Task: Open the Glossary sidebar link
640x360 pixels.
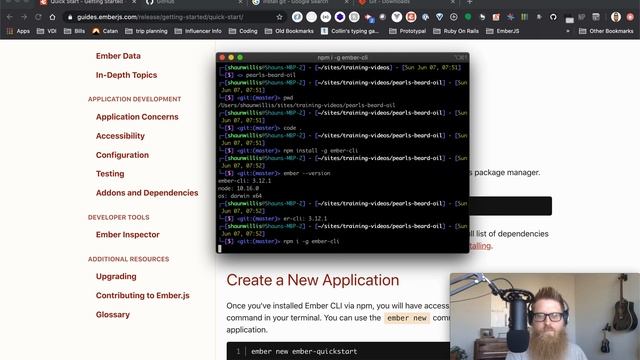Action: pos(113,315)
